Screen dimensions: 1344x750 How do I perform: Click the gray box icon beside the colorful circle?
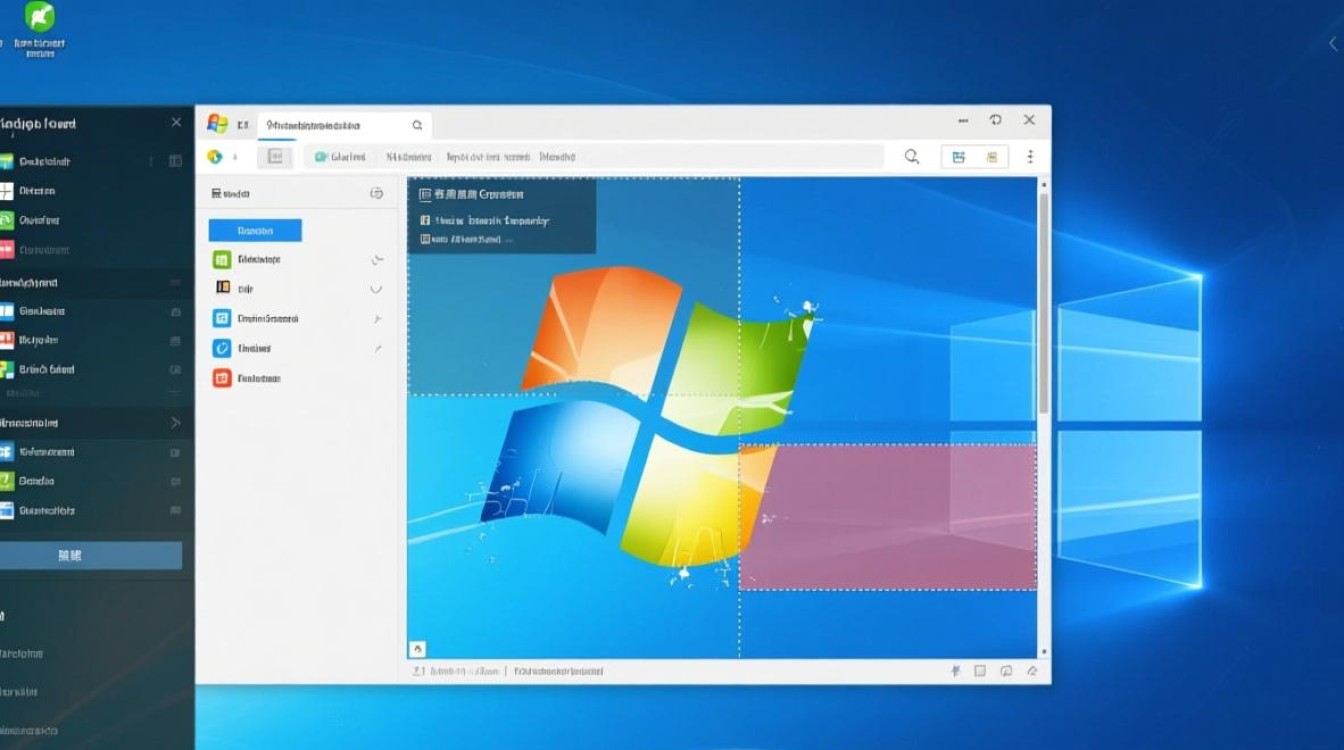point(275,157)
